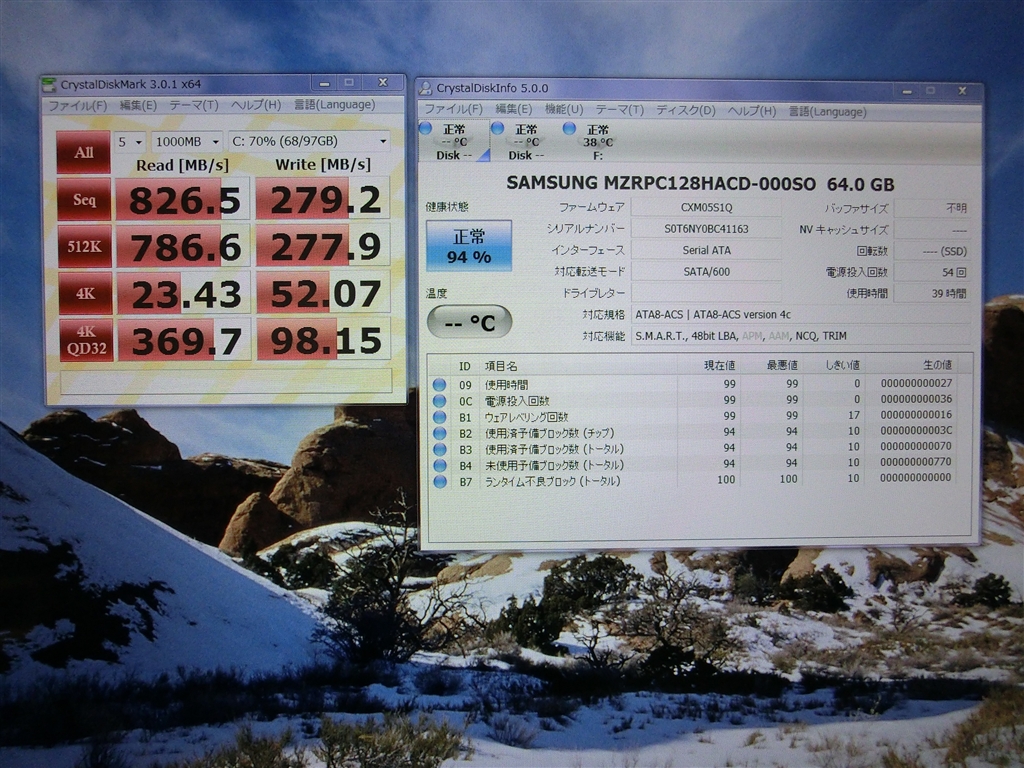Click raw value 00000000003C

tap(916, 430)
